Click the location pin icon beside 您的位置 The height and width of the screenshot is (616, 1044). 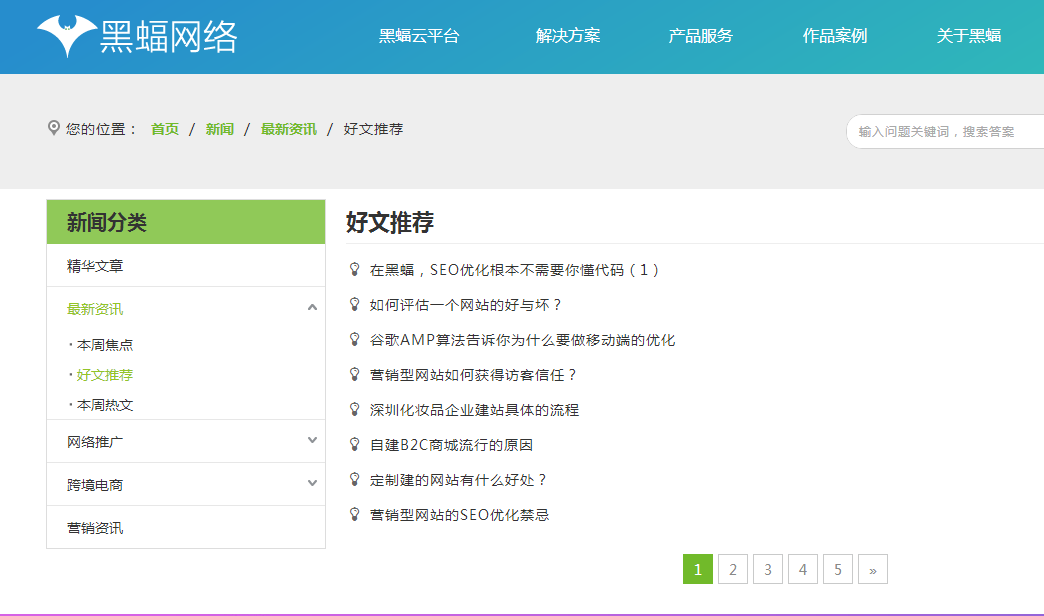pyautogui.click(x=53, y=128)
